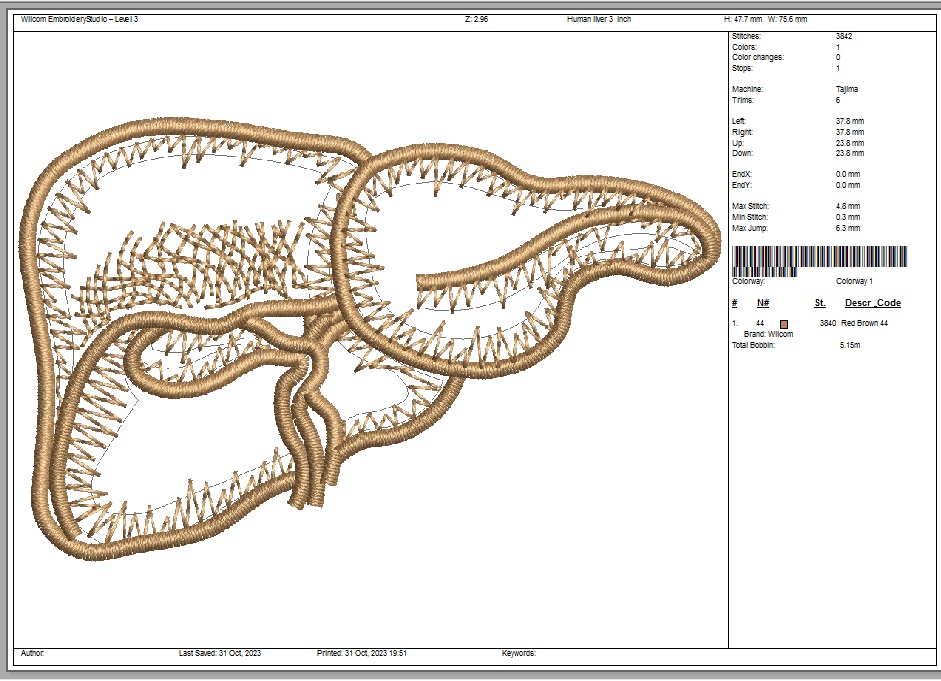The height and width of the screenshot is (681, 941).
Task: Click the "St." column header
Action: click(x=820, y=303)
